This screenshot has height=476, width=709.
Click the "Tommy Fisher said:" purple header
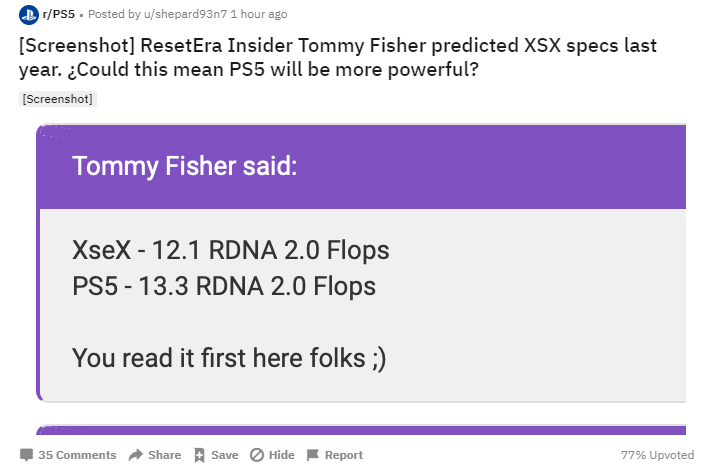click(x=185, y=166)
